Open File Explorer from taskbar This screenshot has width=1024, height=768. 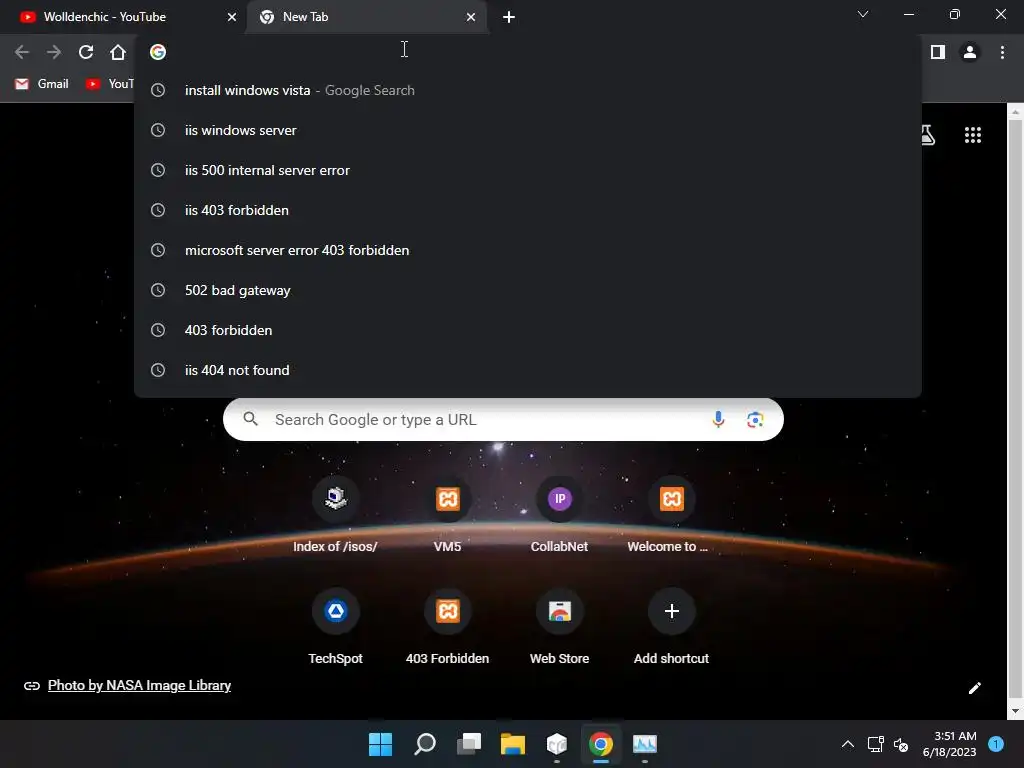coord(513,744)
